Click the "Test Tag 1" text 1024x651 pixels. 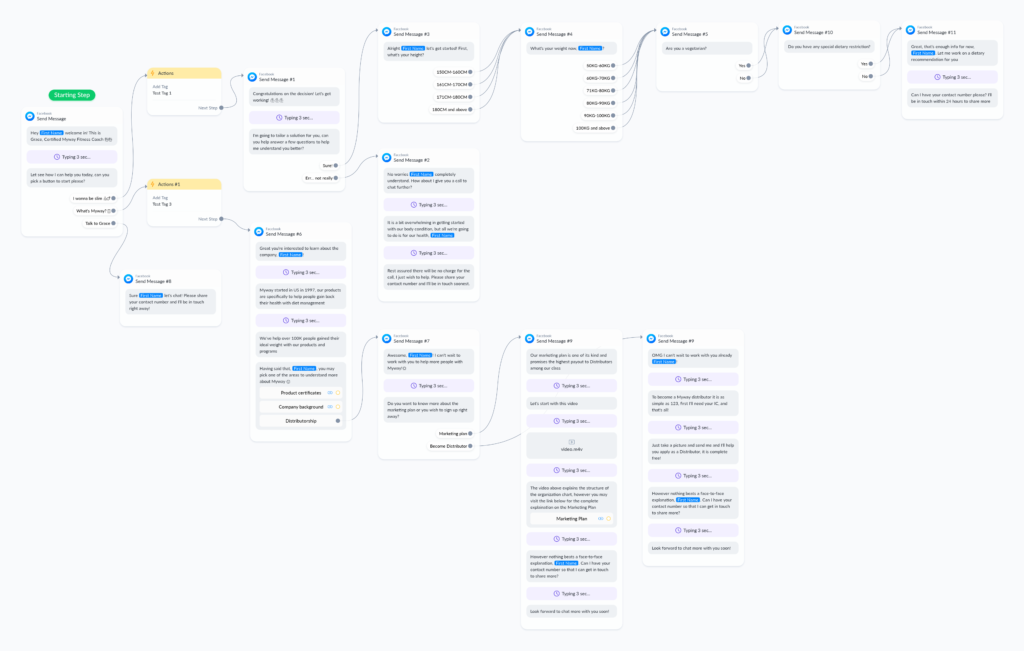pyautogui.click(x=162, y=93)
